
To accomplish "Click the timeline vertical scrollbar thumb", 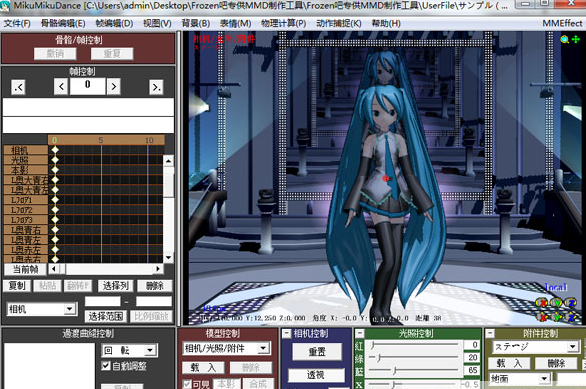I will [x=168, y=182].
